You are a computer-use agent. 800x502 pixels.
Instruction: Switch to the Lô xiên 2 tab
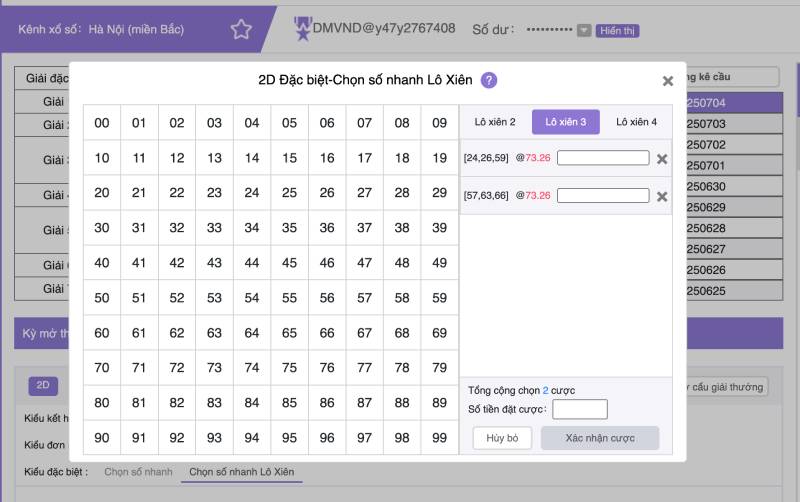point(495,122)
